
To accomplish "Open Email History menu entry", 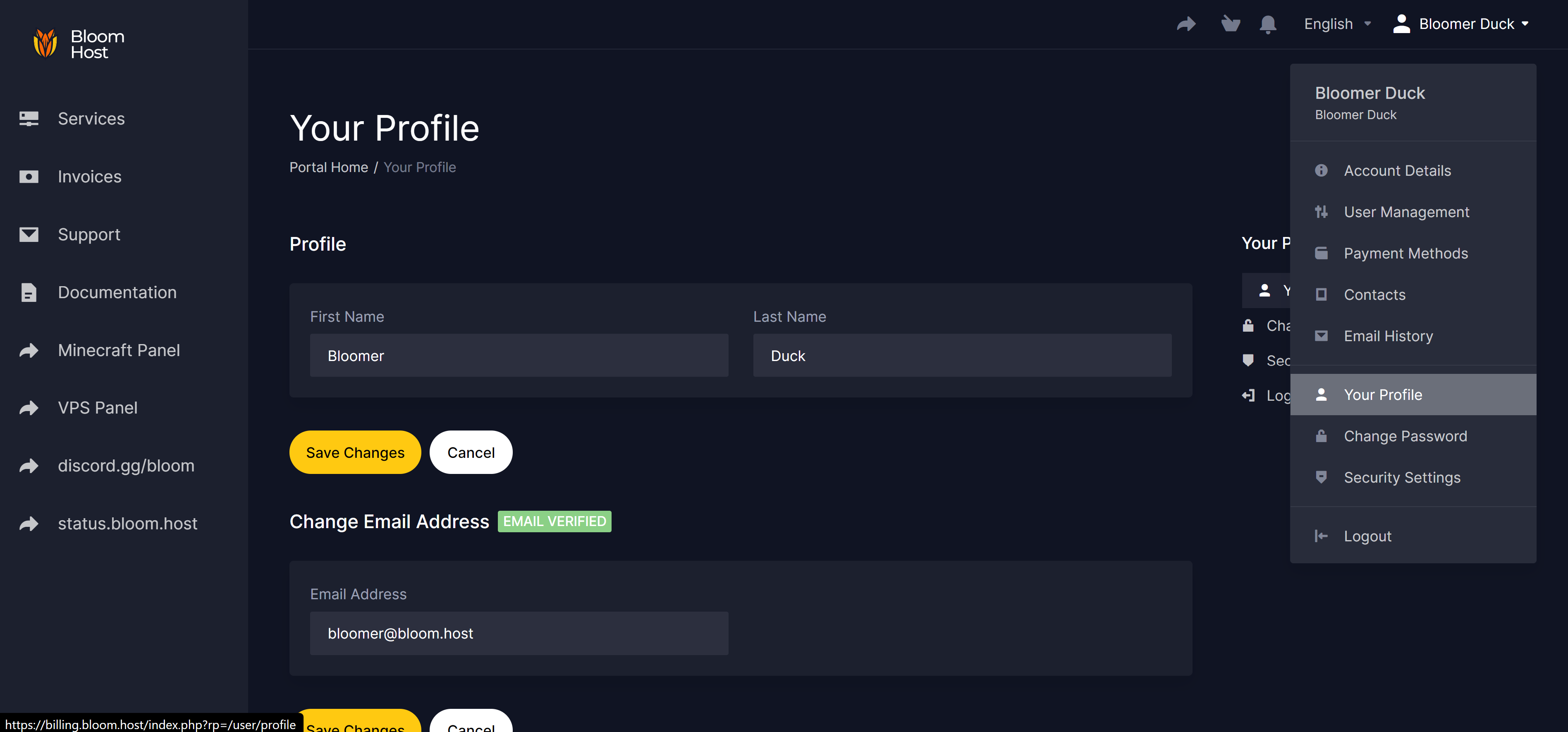I will click(1388, 336).
